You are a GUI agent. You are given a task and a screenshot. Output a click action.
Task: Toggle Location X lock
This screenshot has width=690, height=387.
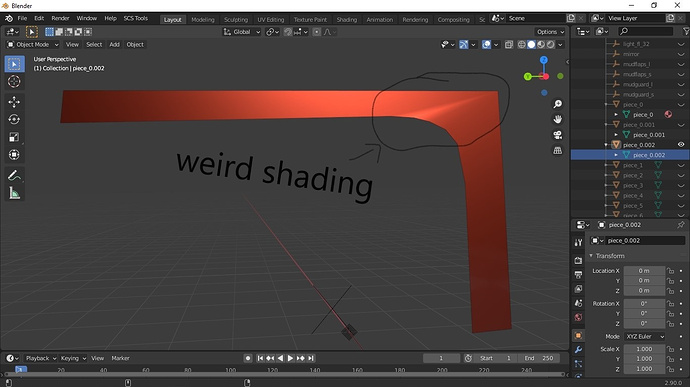tap(670, 271)
